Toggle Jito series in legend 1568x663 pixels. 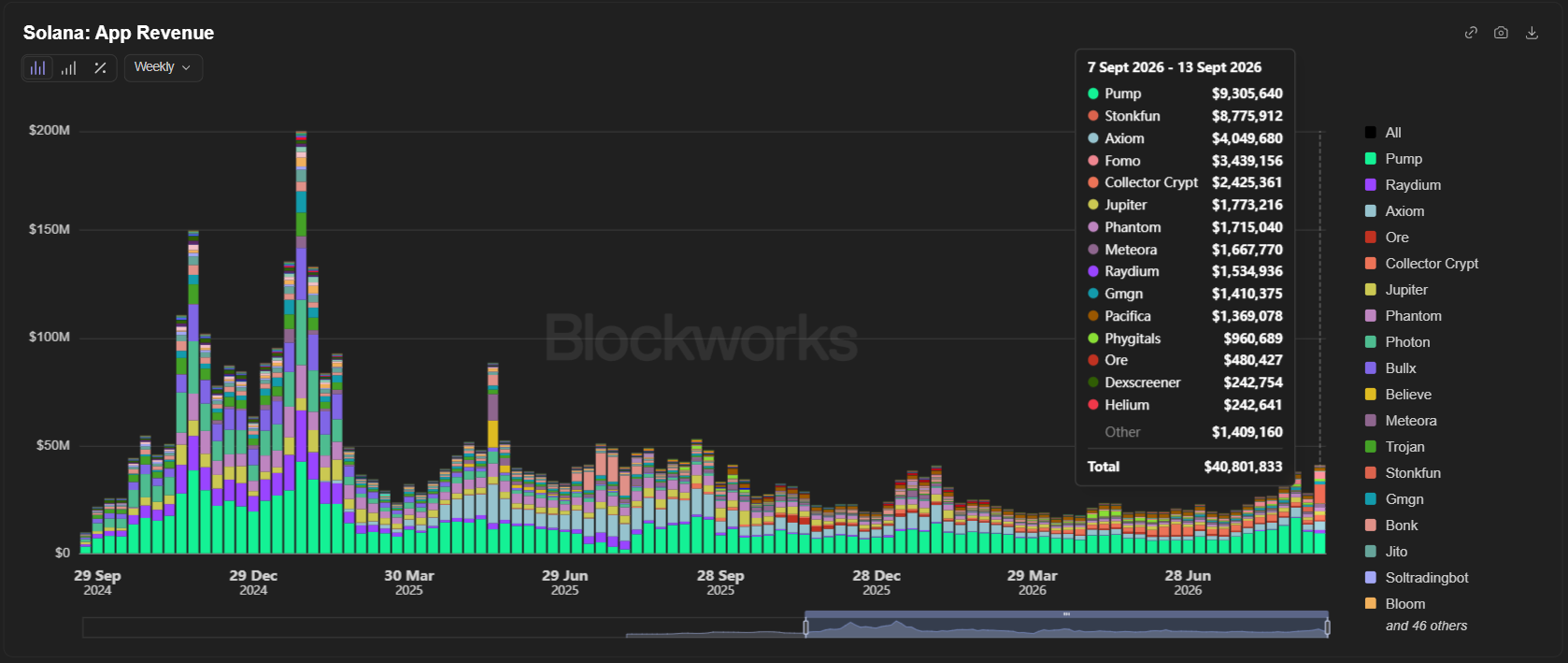click(1386, 552)
